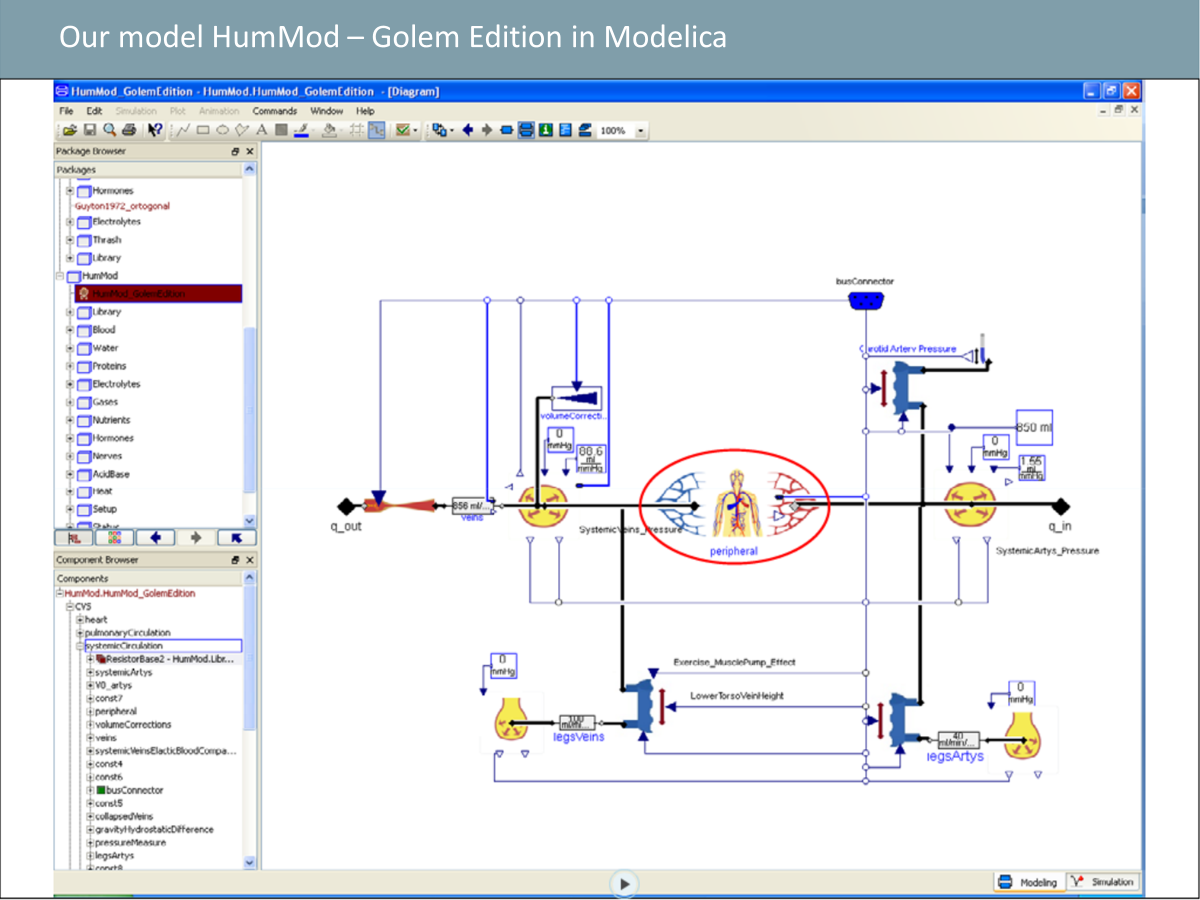
Task: Click the What's This help cursor icon
Action: coord(155,131)
